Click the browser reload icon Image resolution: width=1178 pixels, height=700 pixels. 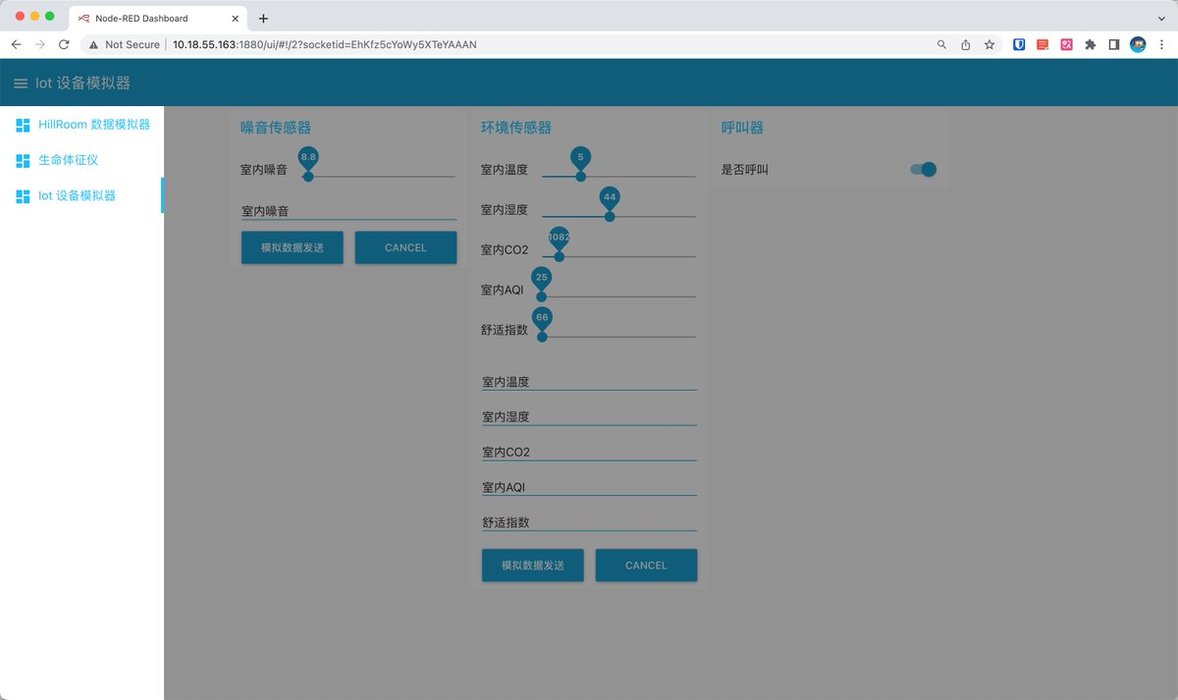coord(64,45)
